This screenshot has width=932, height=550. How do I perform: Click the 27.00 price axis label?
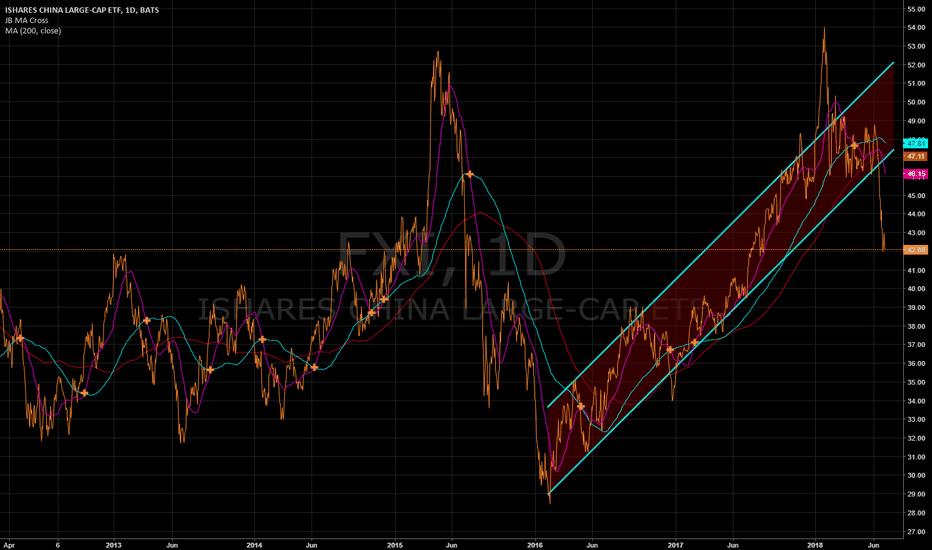tap(916, 532)
